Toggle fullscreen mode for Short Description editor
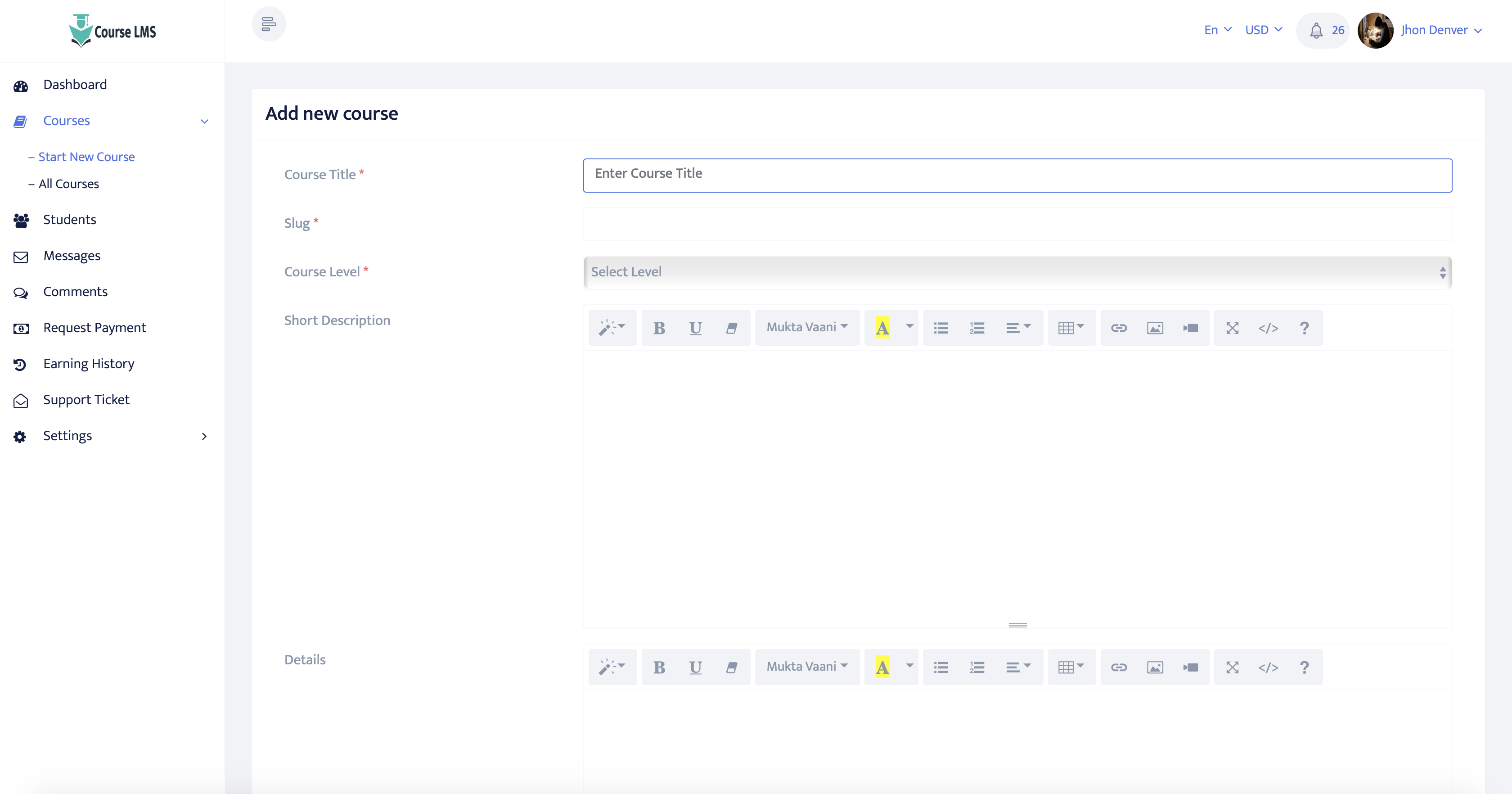1512x794 pixels. [1233, 328]
